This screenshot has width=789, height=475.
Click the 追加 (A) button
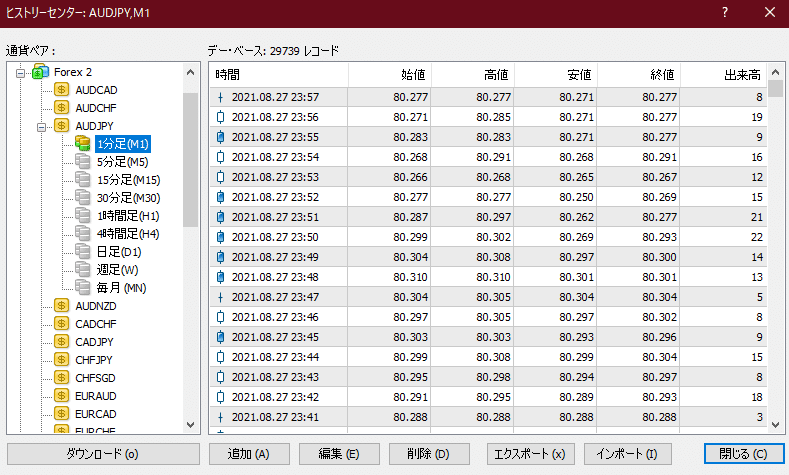249,454
